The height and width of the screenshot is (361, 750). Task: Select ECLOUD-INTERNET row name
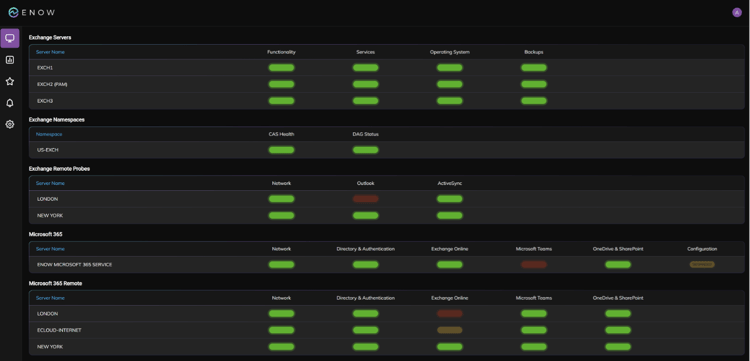59,330
